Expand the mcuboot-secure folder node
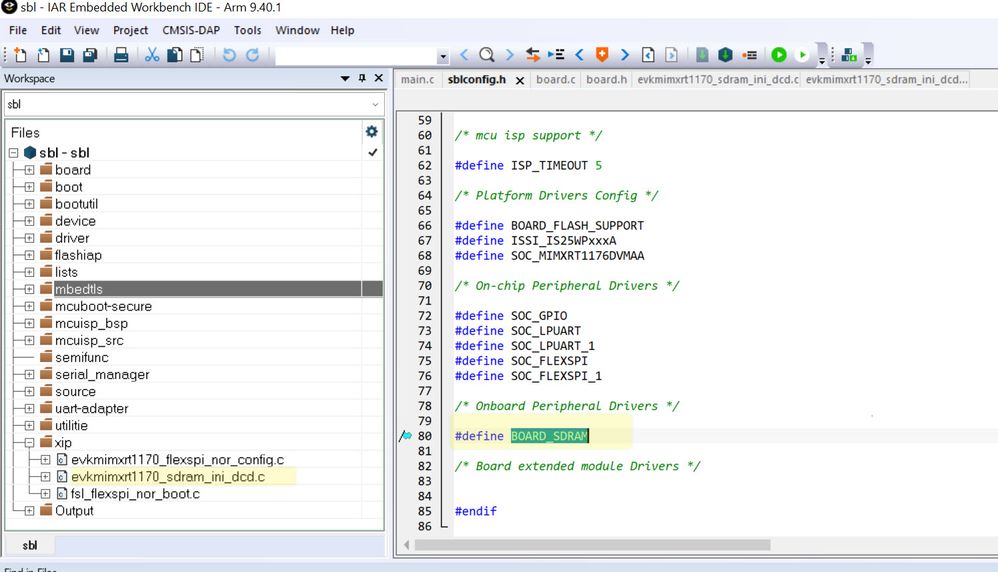This screenshot has width=998, height=572. (29, 306)
